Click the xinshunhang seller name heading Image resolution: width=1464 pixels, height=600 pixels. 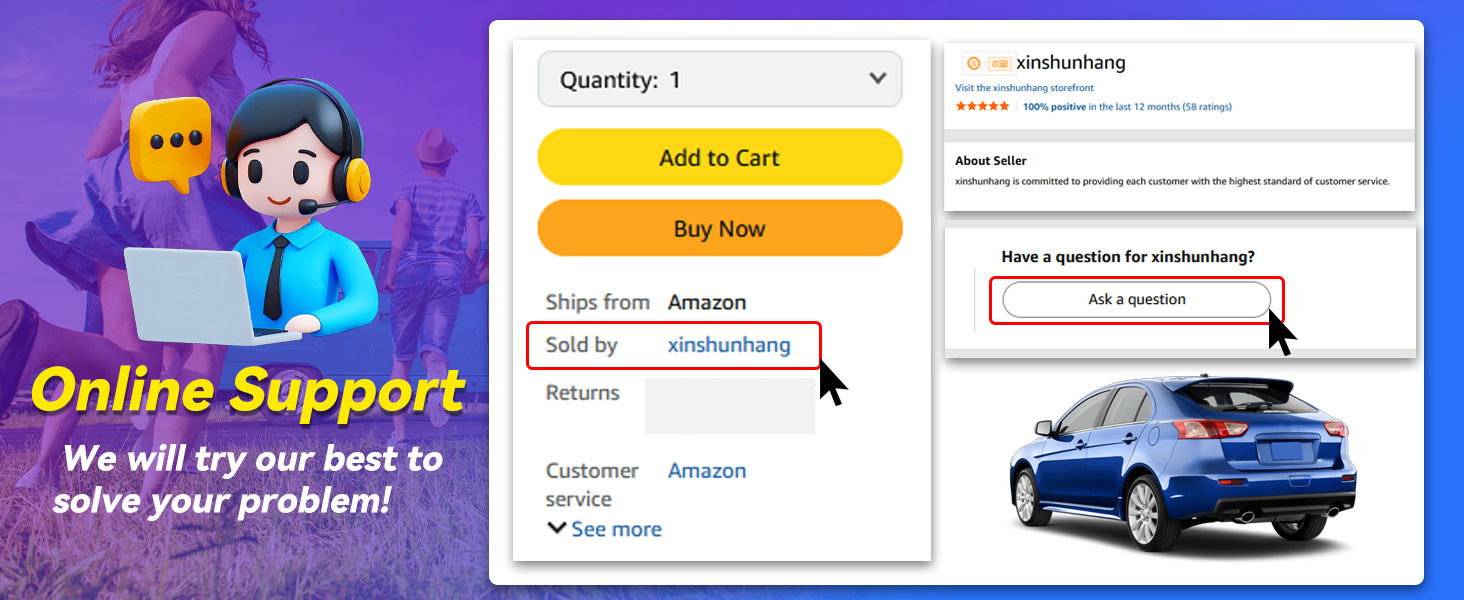click(1070, 63)
